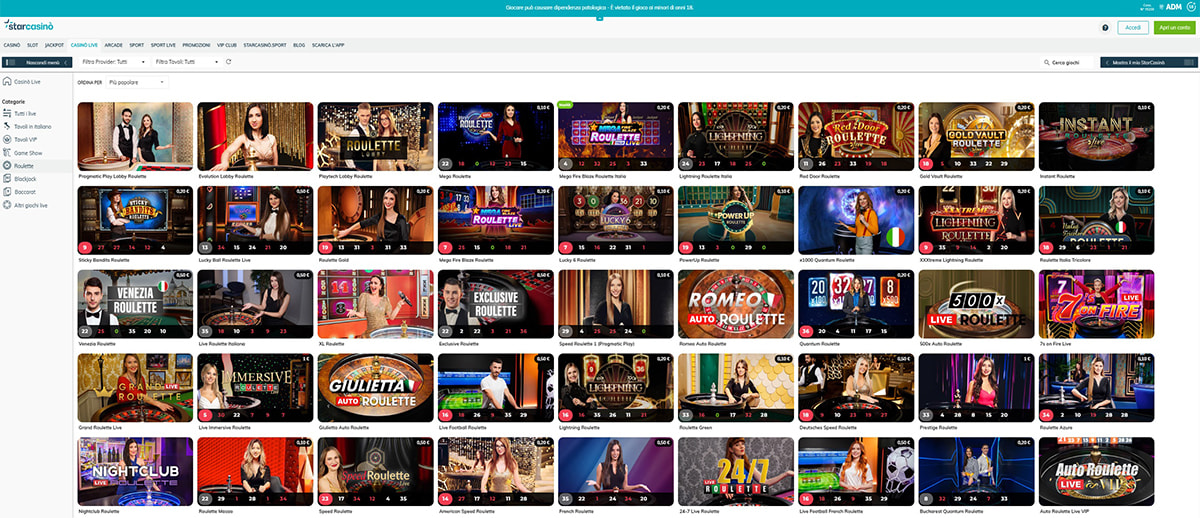Open Exclusive Roulette thumbnail
This screenshot has width=1200, height=518.
[496, 304]
